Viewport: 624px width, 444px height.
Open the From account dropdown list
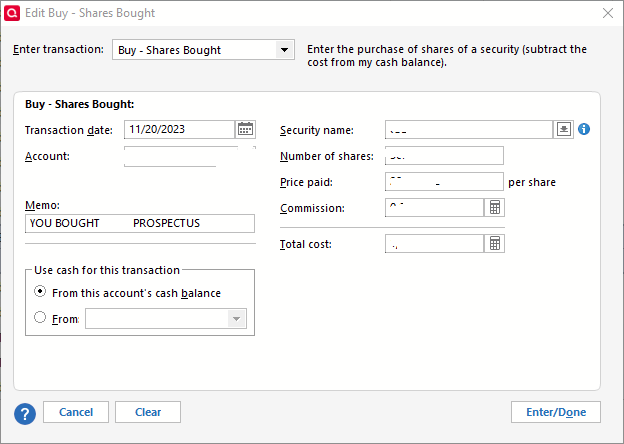pyautogui.click(x=236, y=319)
